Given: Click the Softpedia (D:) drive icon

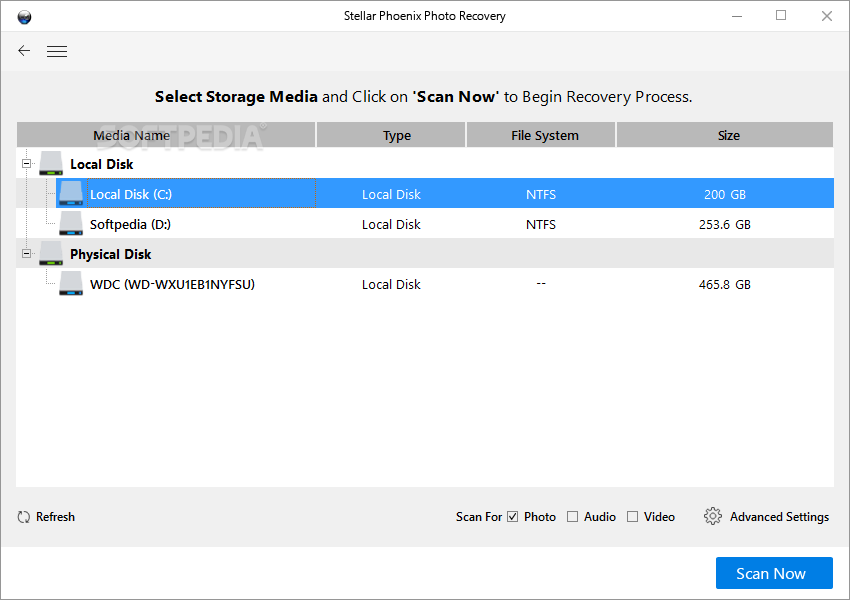Looking at the screenshot, I should [x=71, y=223].
